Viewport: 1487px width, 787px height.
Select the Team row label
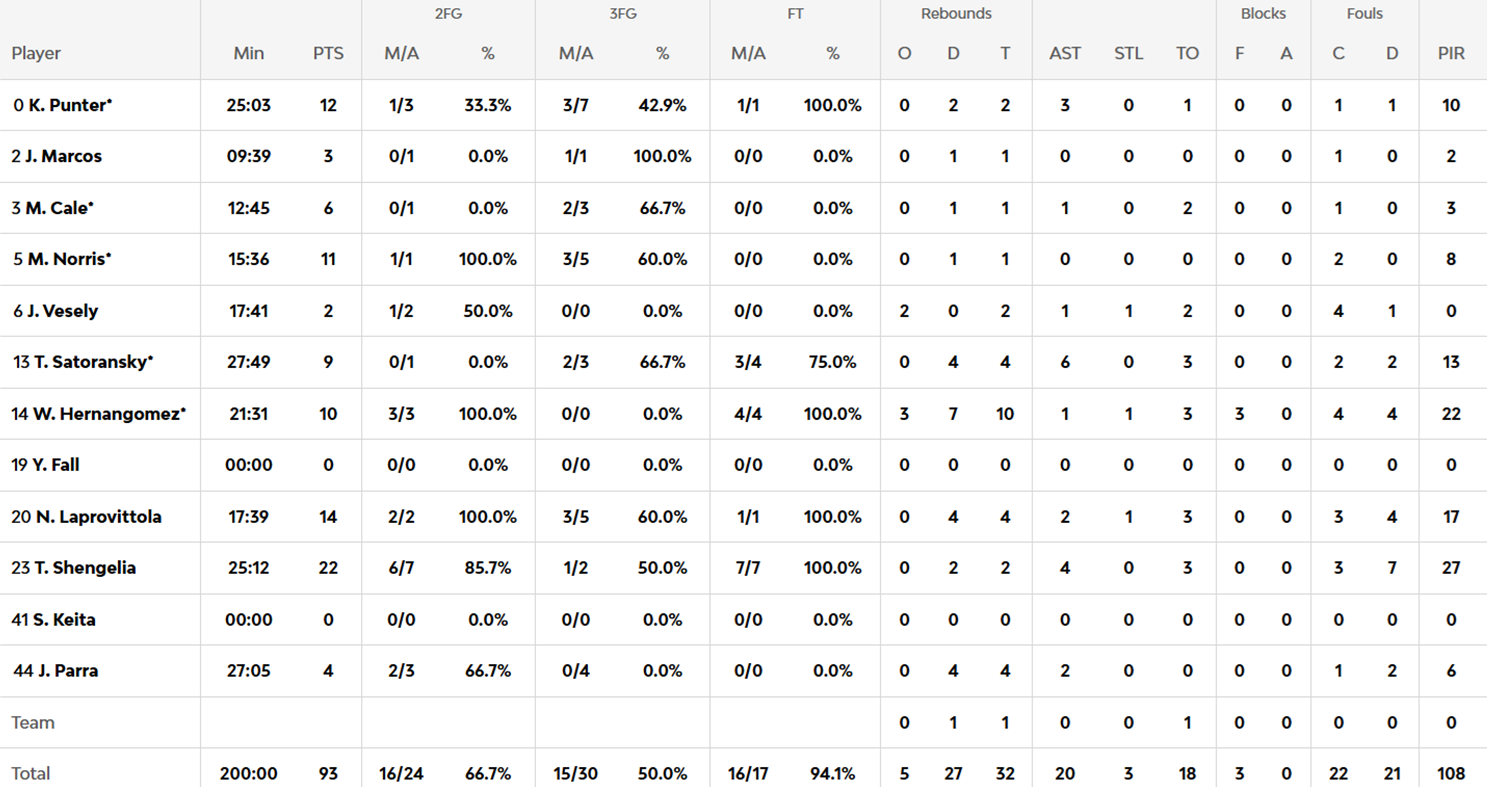coord(33,723)
